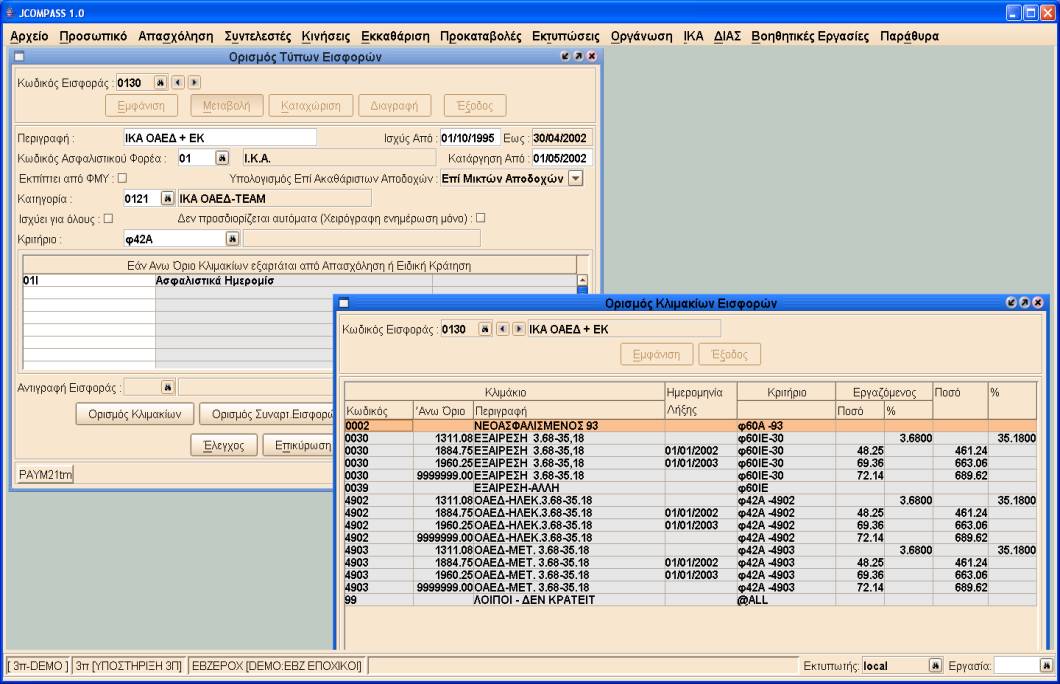This screenshot has height=684, width=1060.
Task: Click the Καταχώριση button
Action: point(311,106)
